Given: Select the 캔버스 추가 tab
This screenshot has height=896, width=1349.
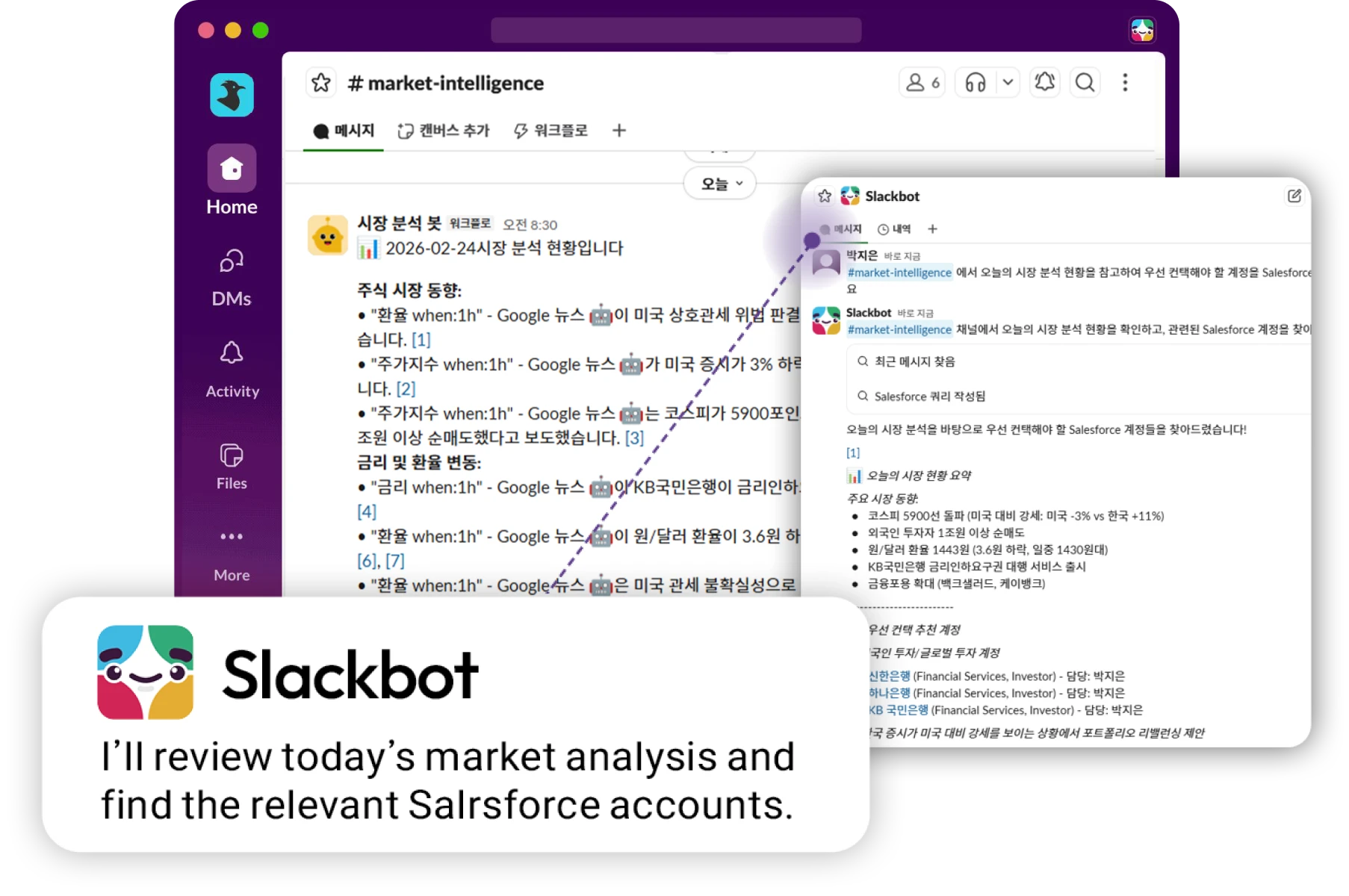Looking at the screenshot, I should (x=443, y=131).
